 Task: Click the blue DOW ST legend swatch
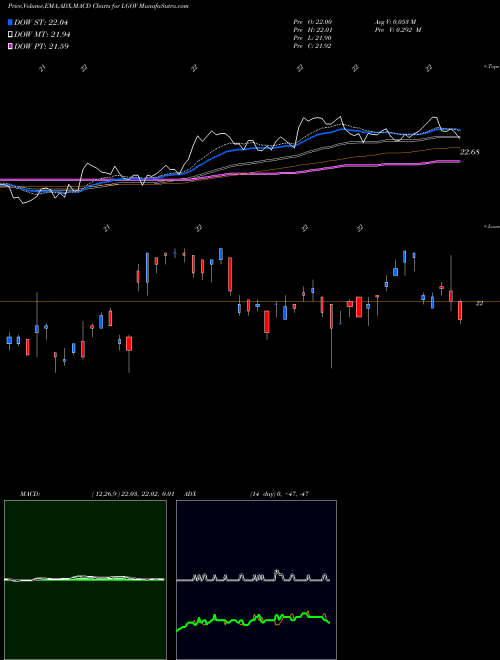pos(11,22)
